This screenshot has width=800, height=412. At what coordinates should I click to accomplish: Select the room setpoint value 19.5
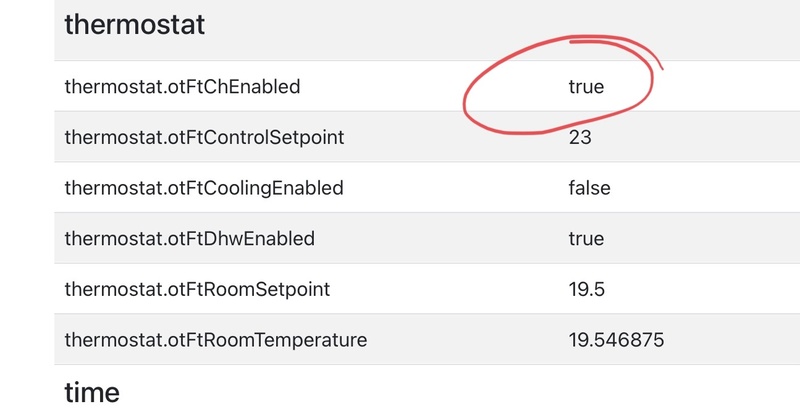click(586, 290)
